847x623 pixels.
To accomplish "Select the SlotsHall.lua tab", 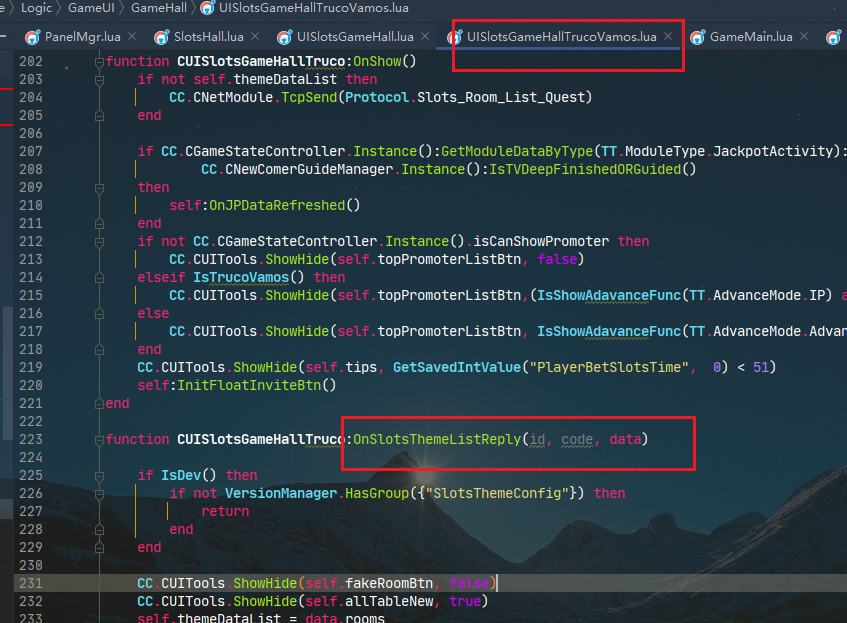I will click(208, 37).
